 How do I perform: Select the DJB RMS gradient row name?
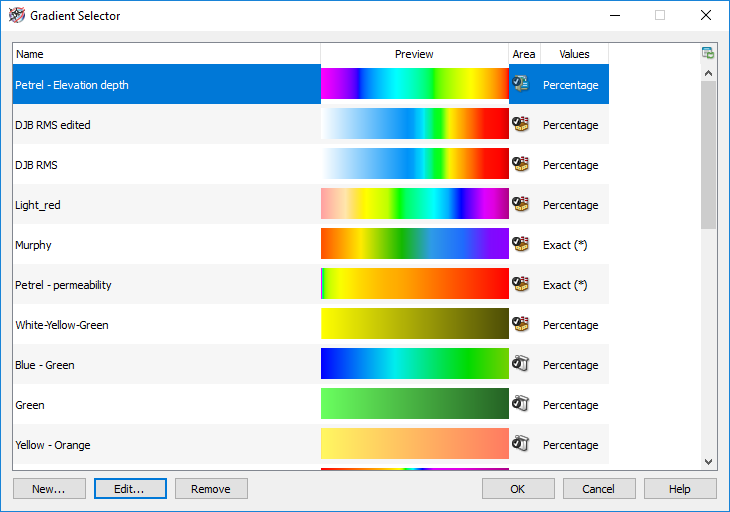point(36,165)
